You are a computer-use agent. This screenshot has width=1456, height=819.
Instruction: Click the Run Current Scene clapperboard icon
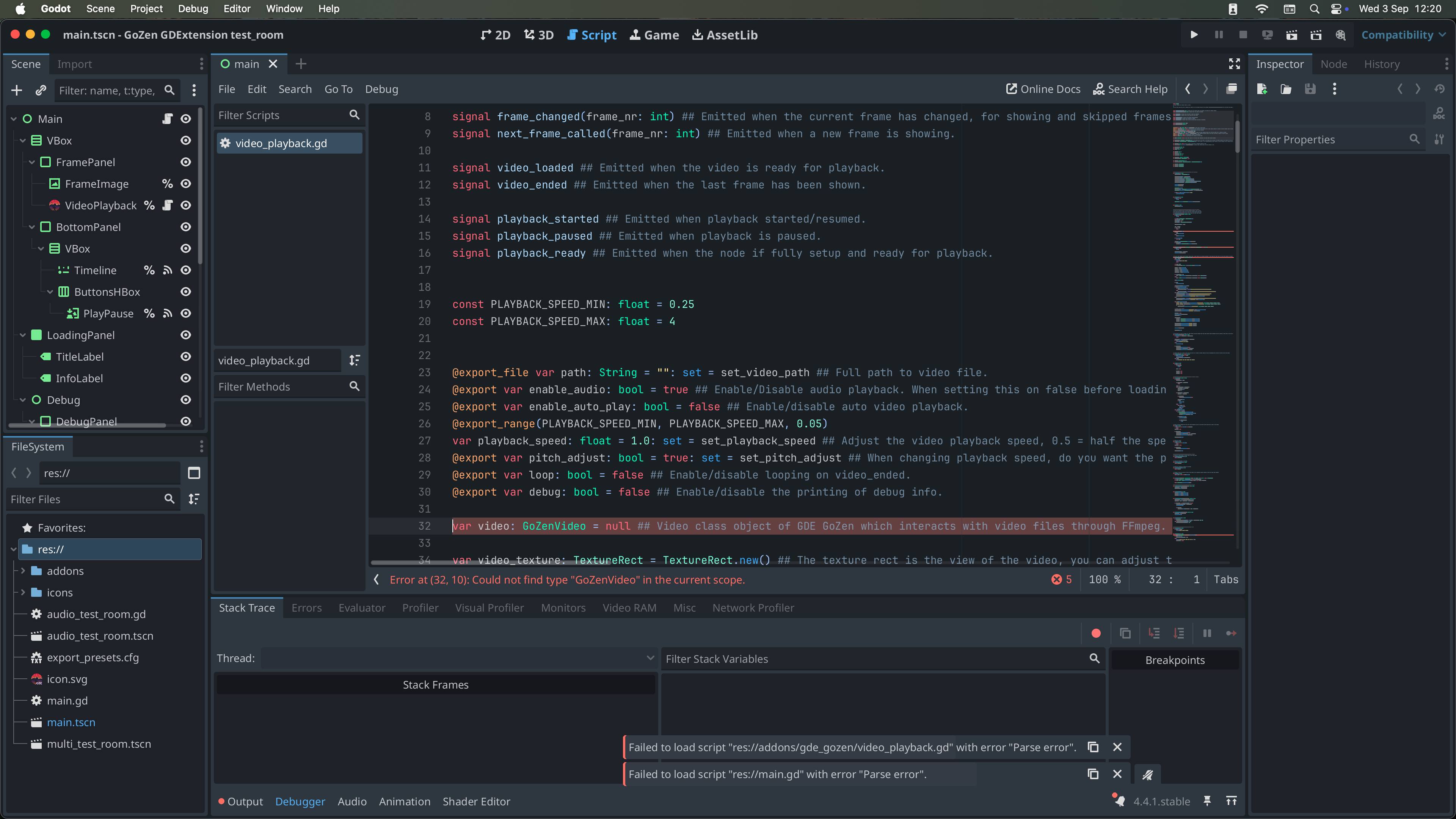click(x=1291, y=35)
